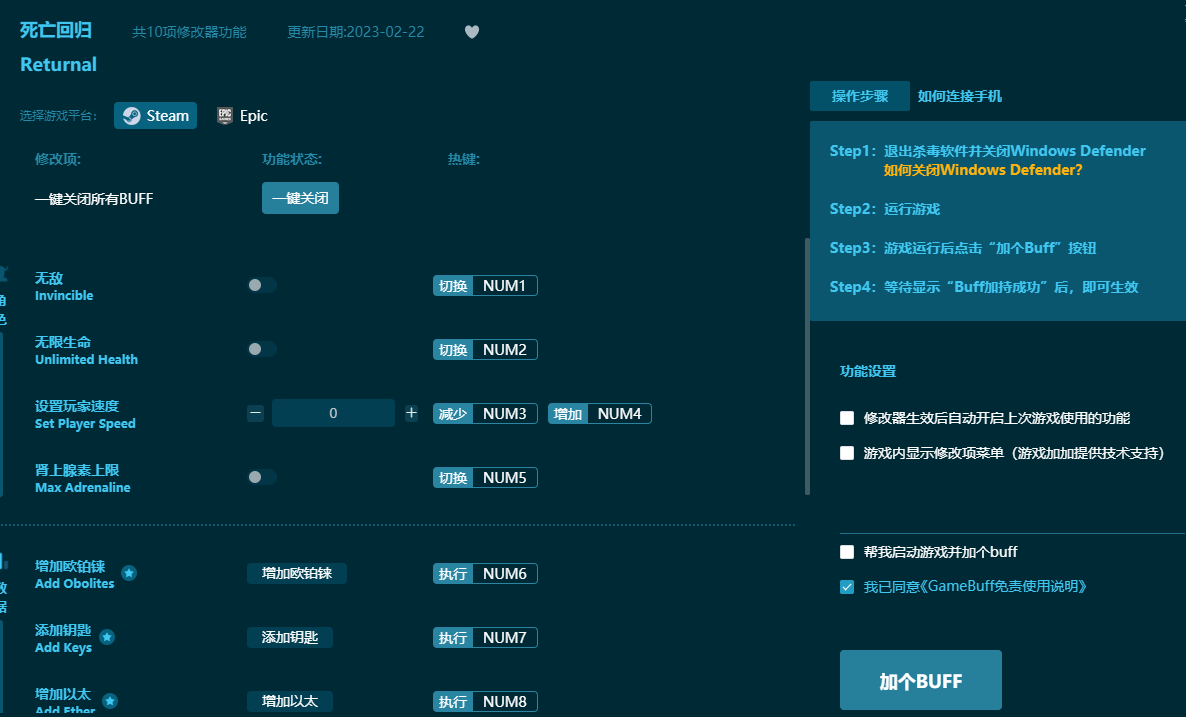Check the auto-enable last used functions box
The height and width of the screenshot is (717, 1186).
tap(847, 418)
